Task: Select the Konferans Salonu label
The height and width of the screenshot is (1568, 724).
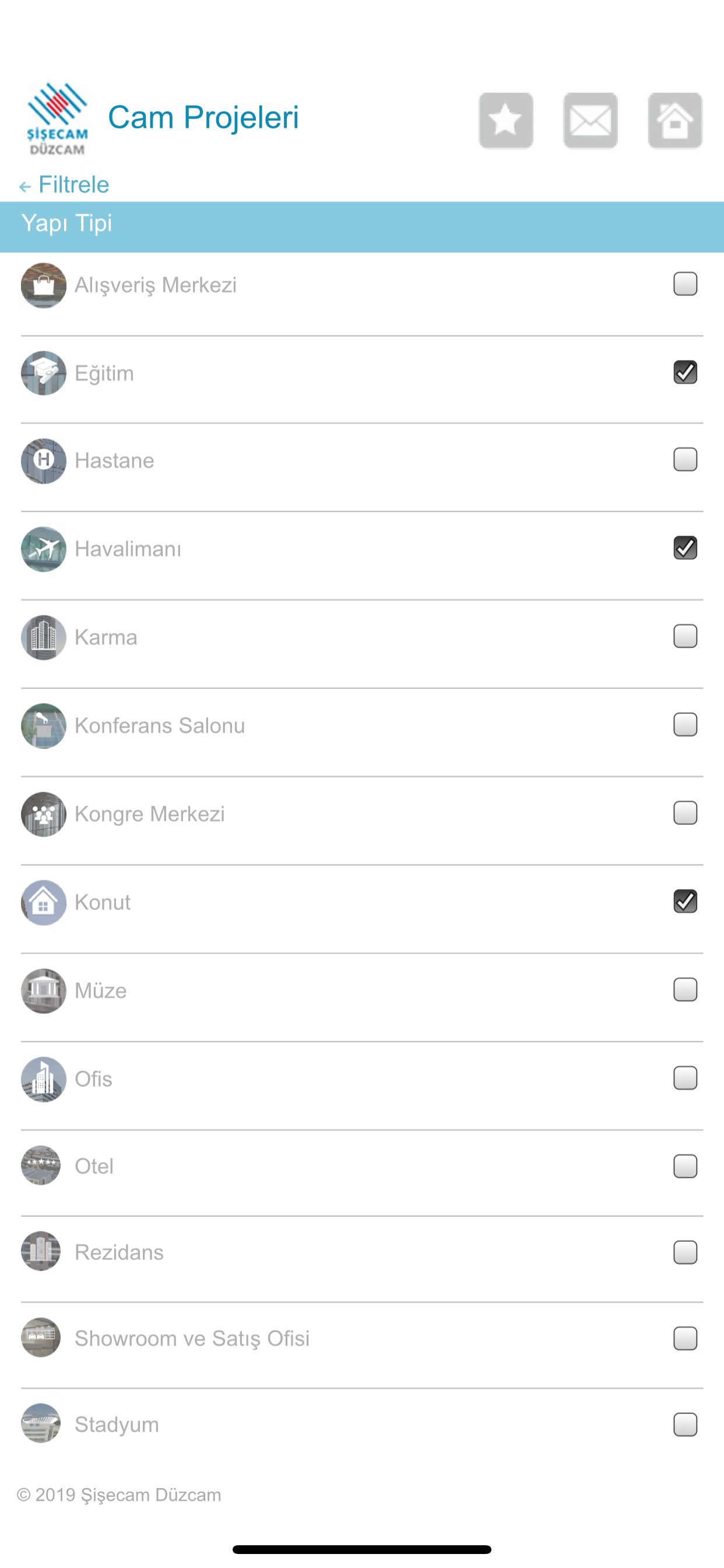Action: click(x=159, y=726)
